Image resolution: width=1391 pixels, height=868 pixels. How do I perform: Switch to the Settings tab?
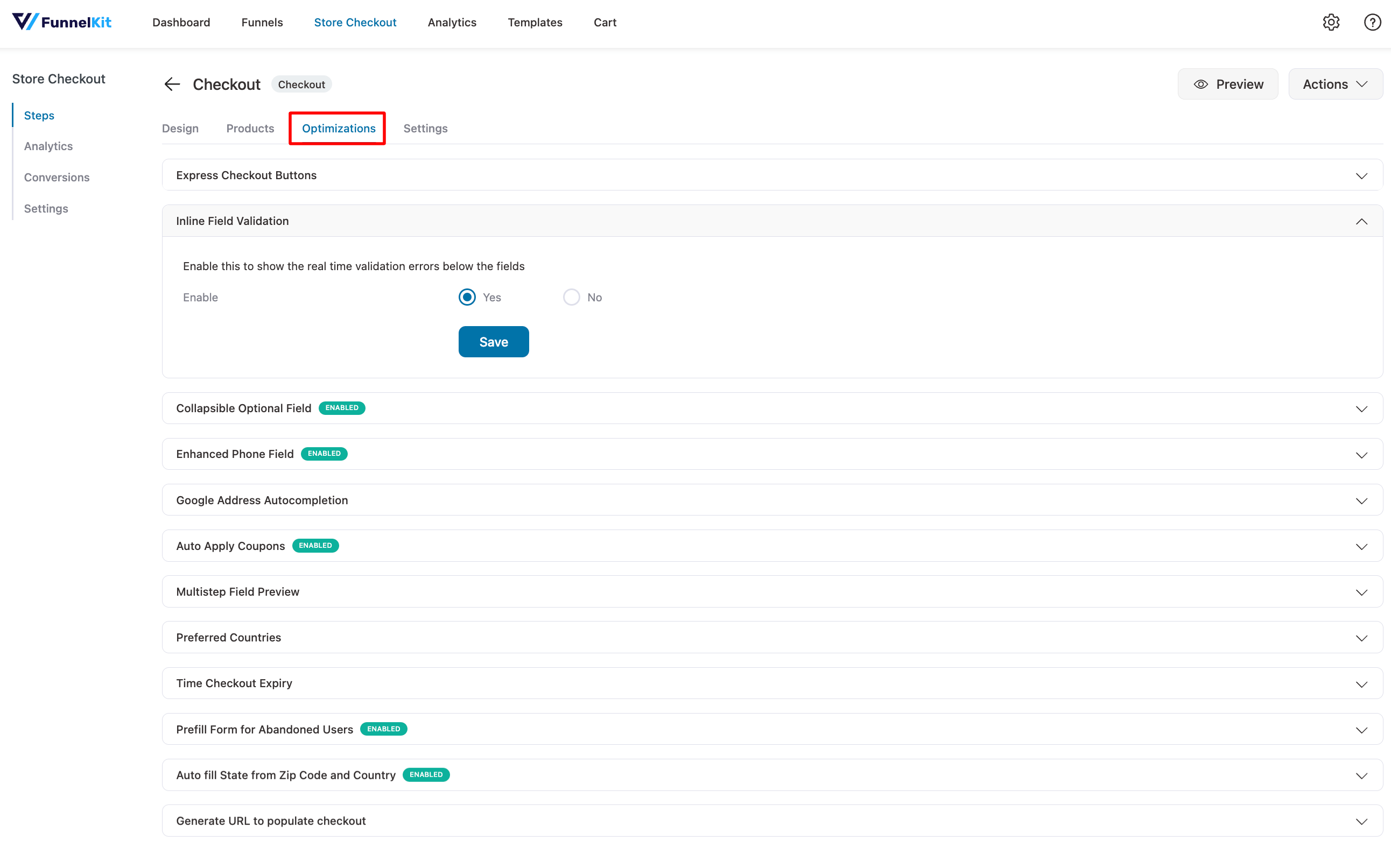pyautogui.click(x=425, y=128)
